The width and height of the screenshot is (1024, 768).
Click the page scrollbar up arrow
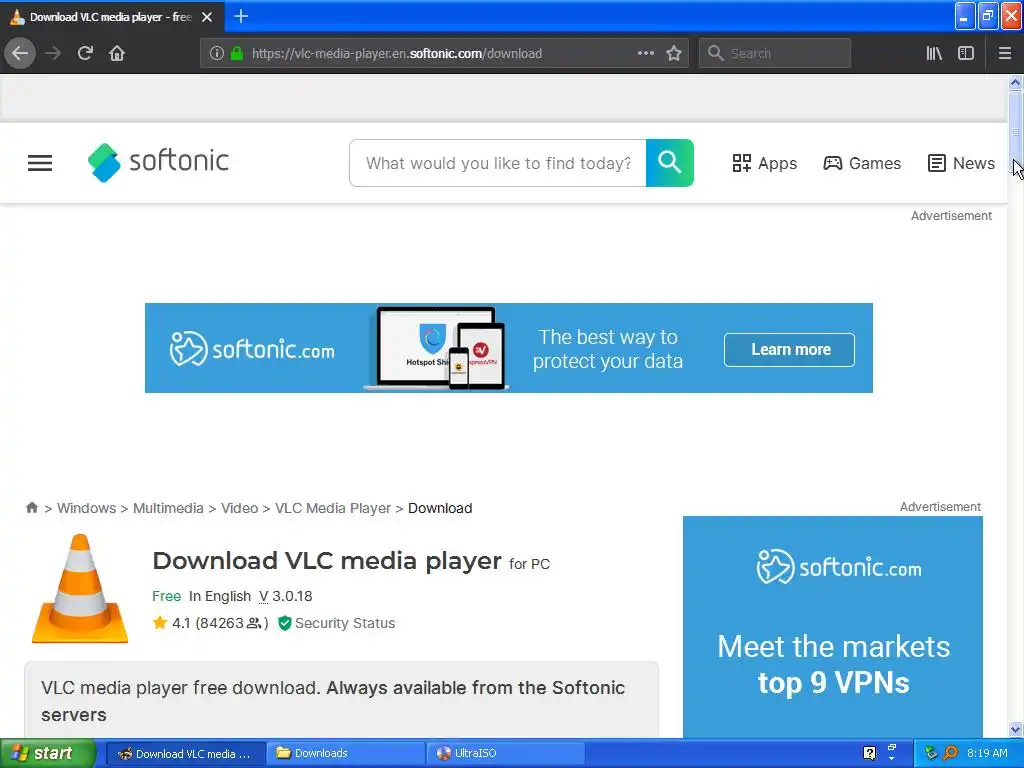tap(1015, 83)
